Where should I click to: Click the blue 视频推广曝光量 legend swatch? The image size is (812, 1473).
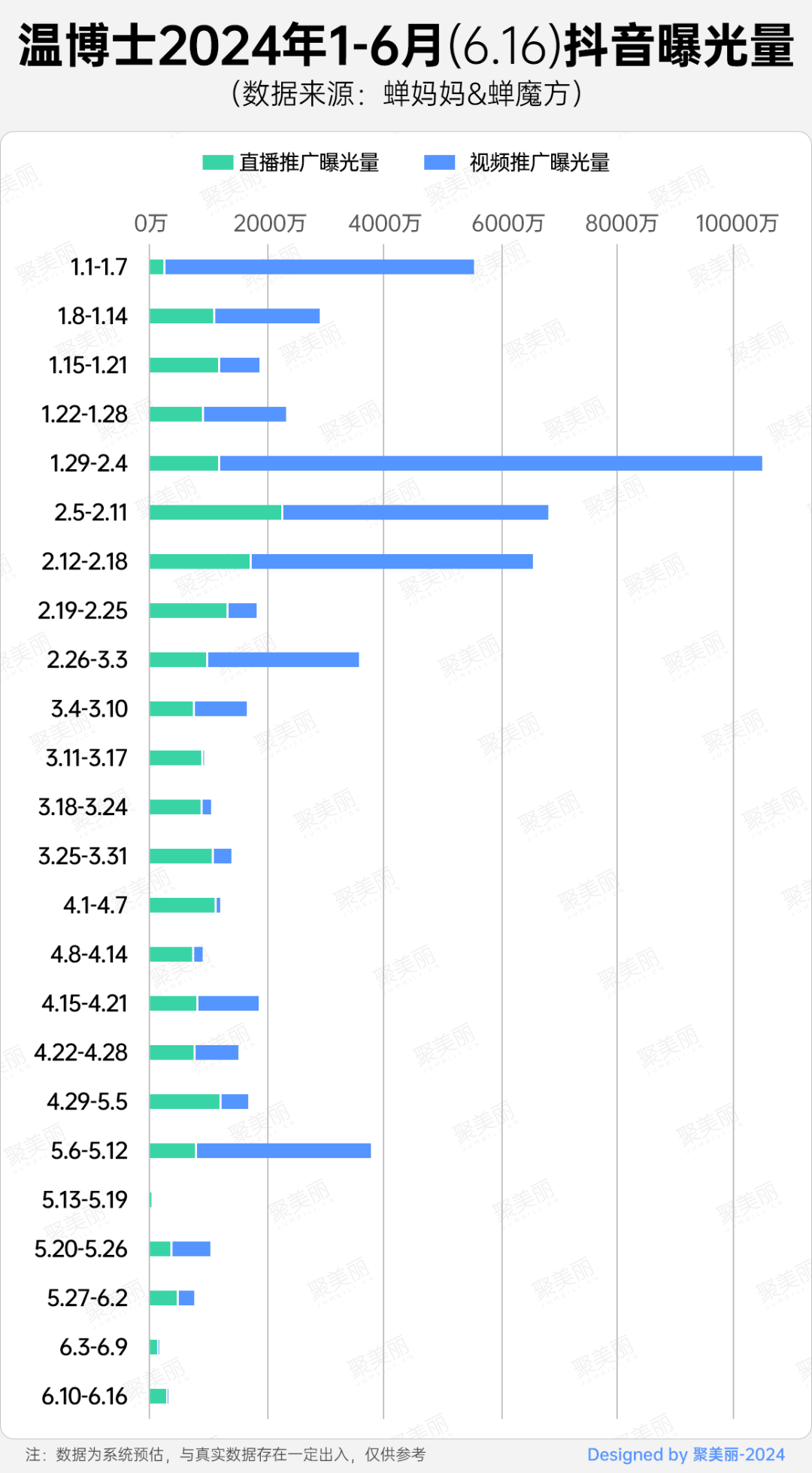tap(439, 162)
